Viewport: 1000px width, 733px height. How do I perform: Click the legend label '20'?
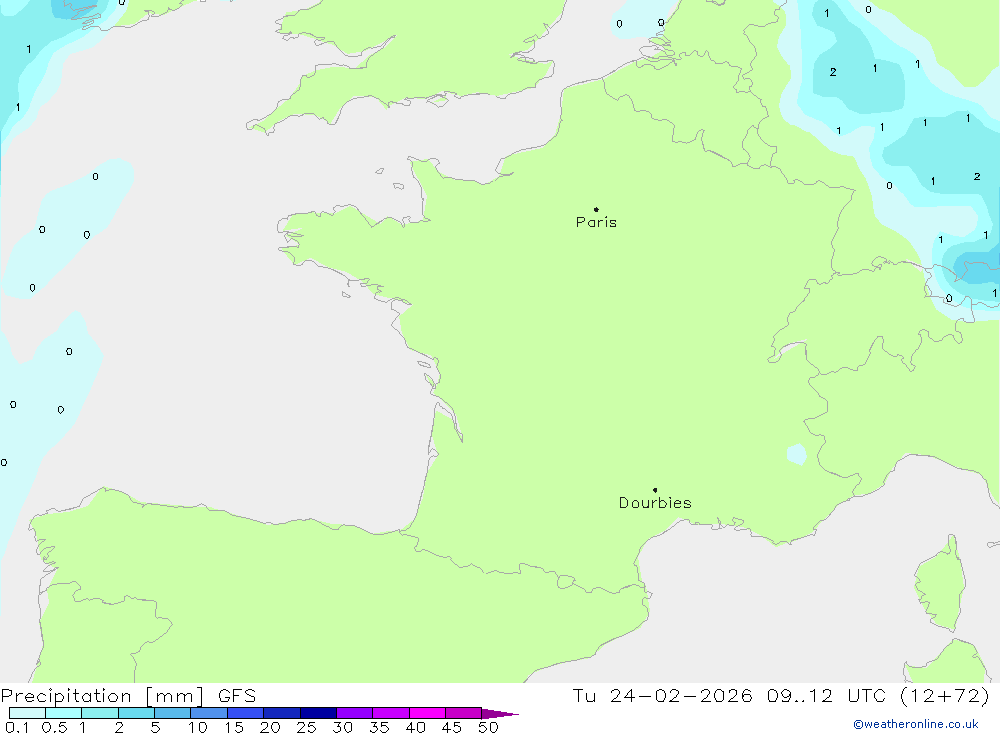coord(270,727)
